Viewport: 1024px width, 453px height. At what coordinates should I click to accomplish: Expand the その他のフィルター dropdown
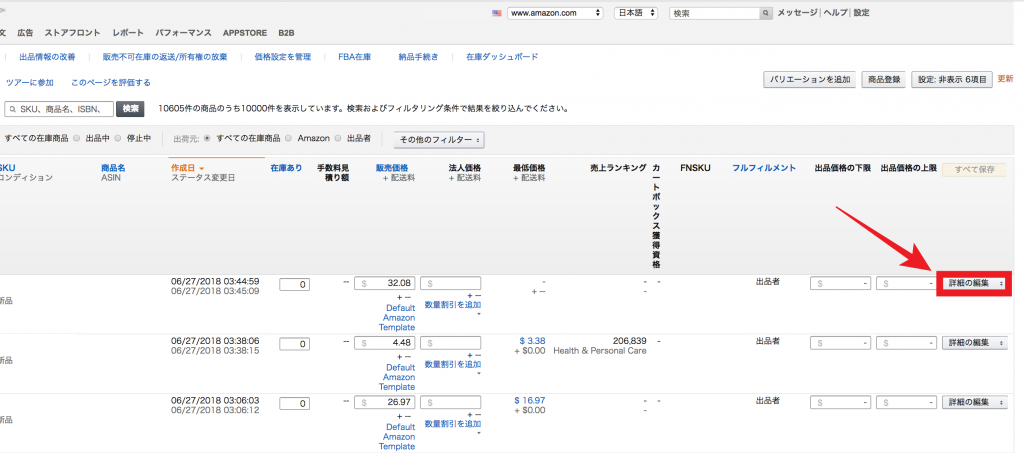440,139
